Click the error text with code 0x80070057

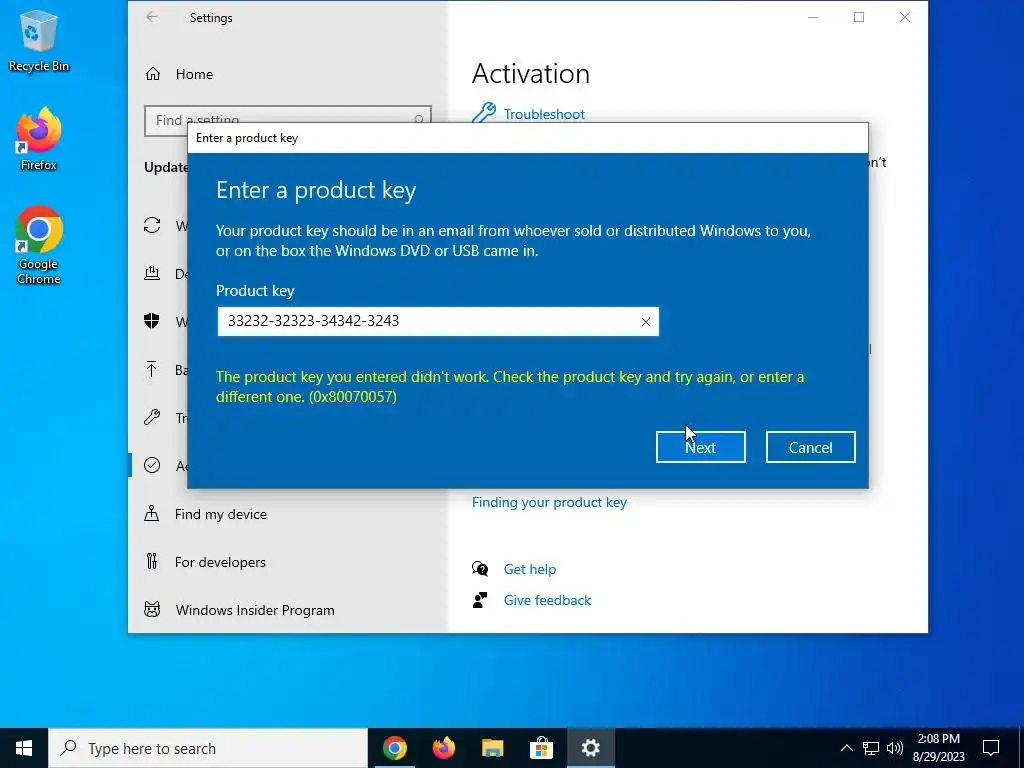tap(510, 387)
